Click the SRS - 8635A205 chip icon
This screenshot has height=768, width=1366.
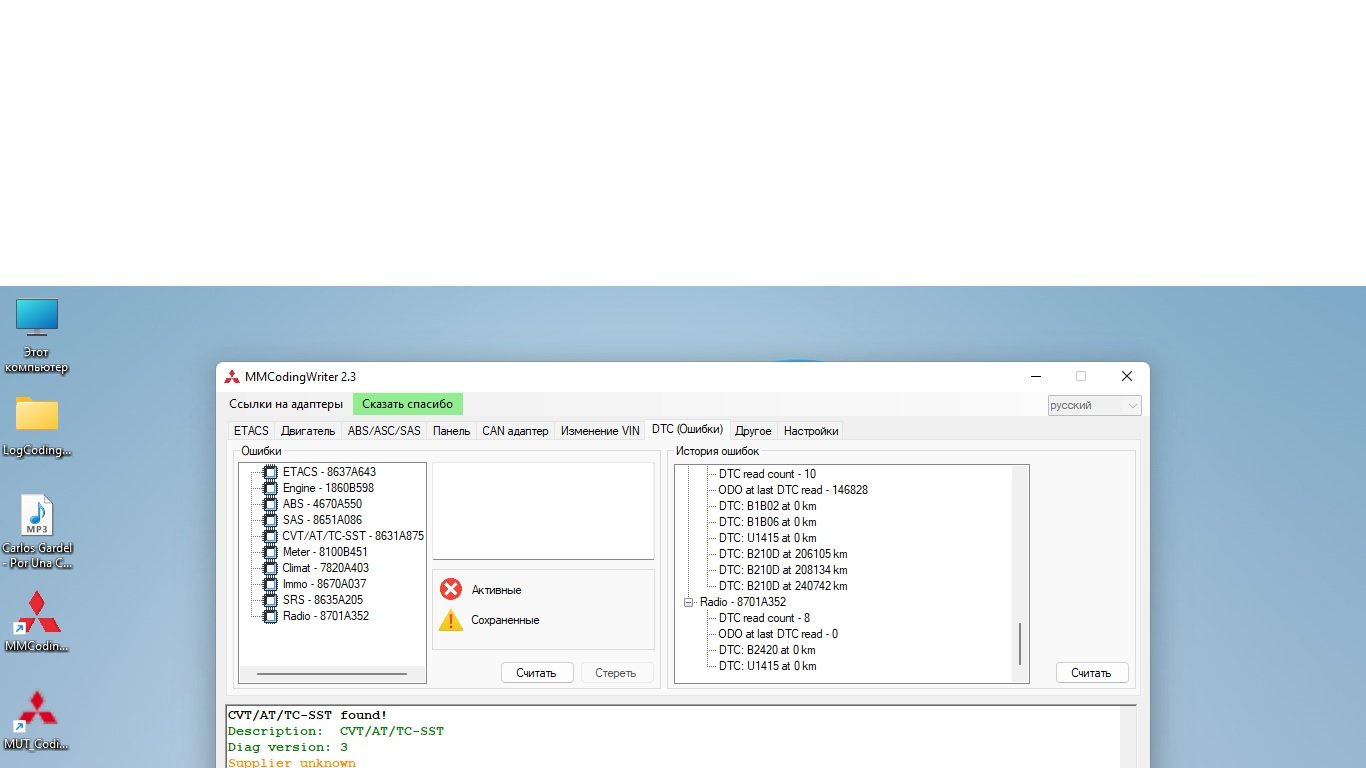tap(270, 600)
